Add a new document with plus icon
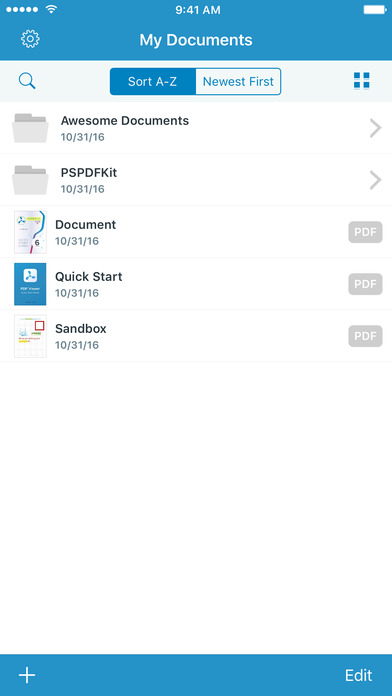The height and width of the screenshot is (696, 392). click(x=27, y=675)
